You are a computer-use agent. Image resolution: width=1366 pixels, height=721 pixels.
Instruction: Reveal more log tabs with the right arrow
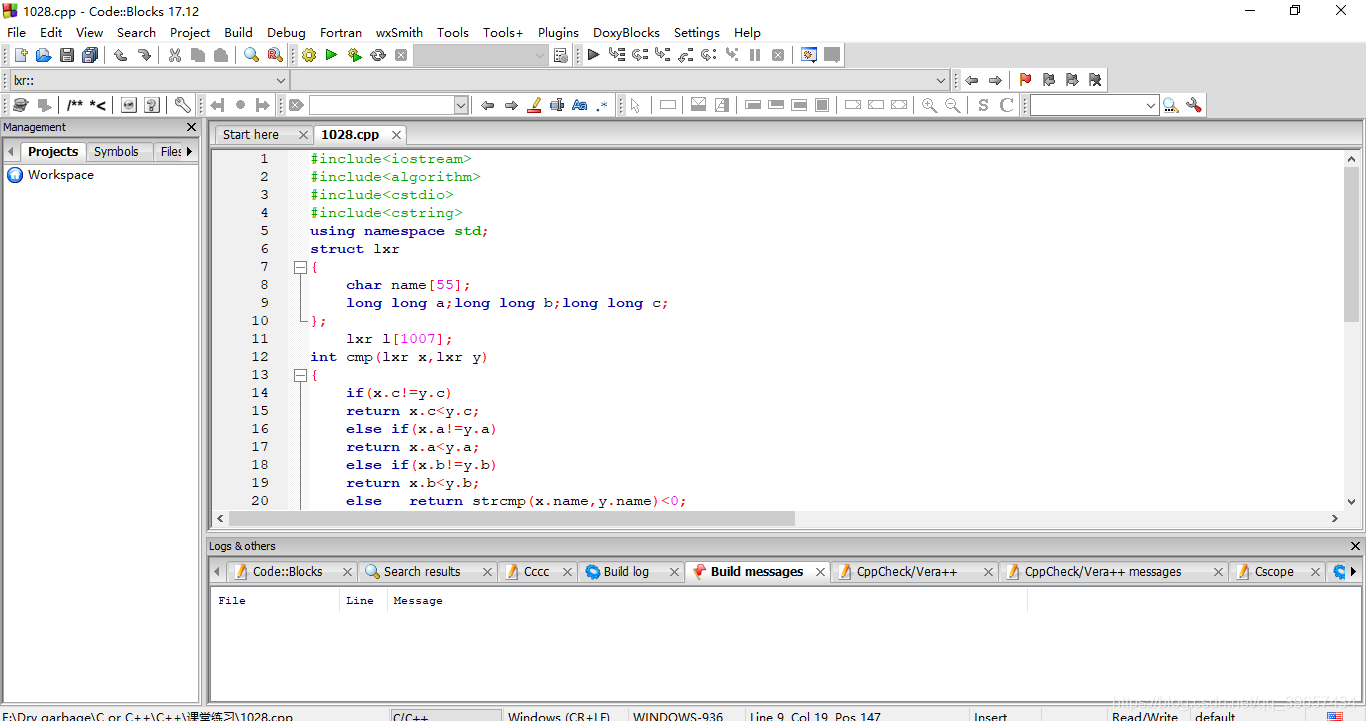pyautogui.click(x=1353, y=572)
